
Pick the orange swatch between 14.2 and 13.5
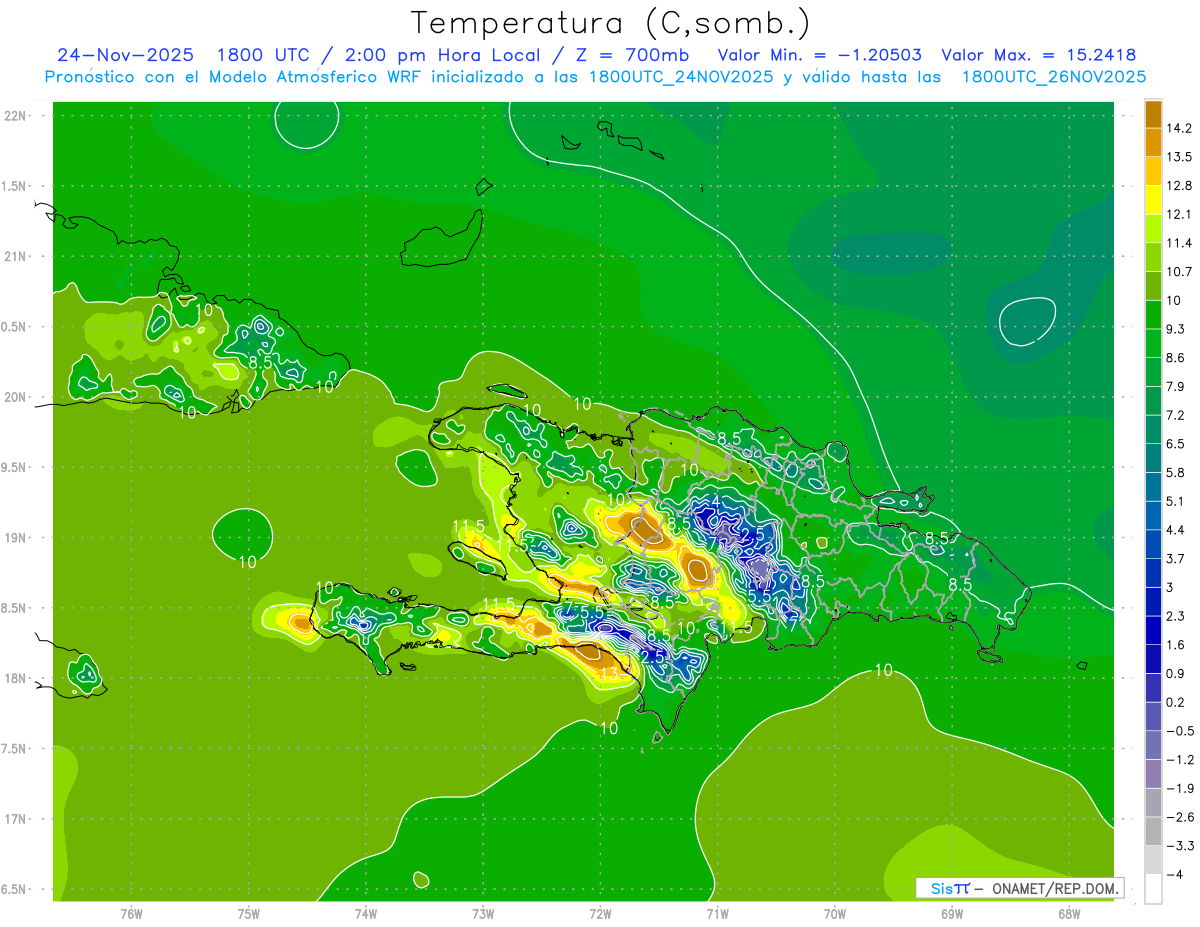(1153, 142)
